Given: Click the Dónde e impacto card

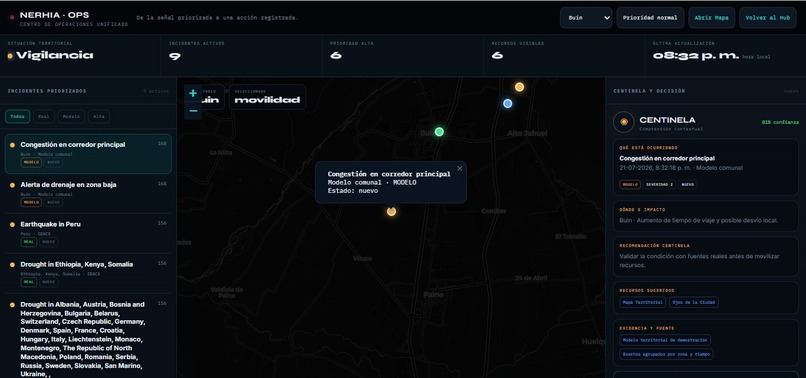Looking at the screenshot, I should 706,216.
